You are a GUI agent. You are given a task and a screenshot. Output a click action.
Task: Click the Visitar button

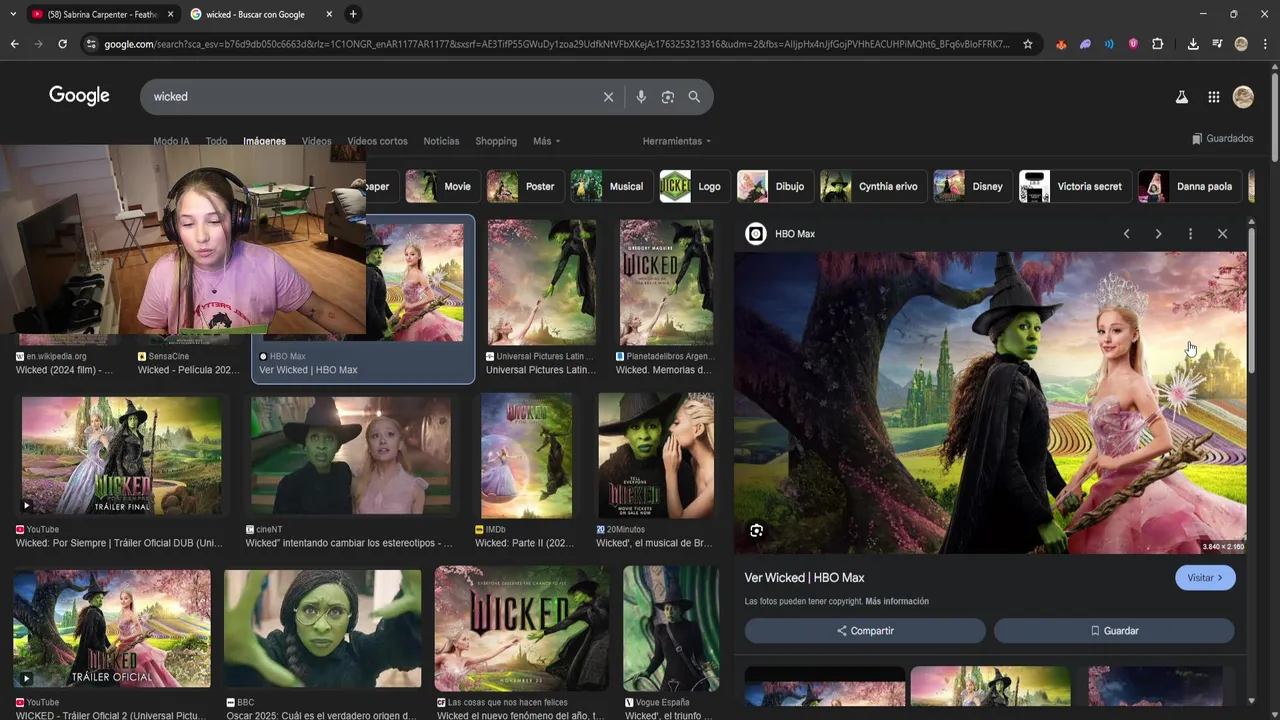(1205, 578)
